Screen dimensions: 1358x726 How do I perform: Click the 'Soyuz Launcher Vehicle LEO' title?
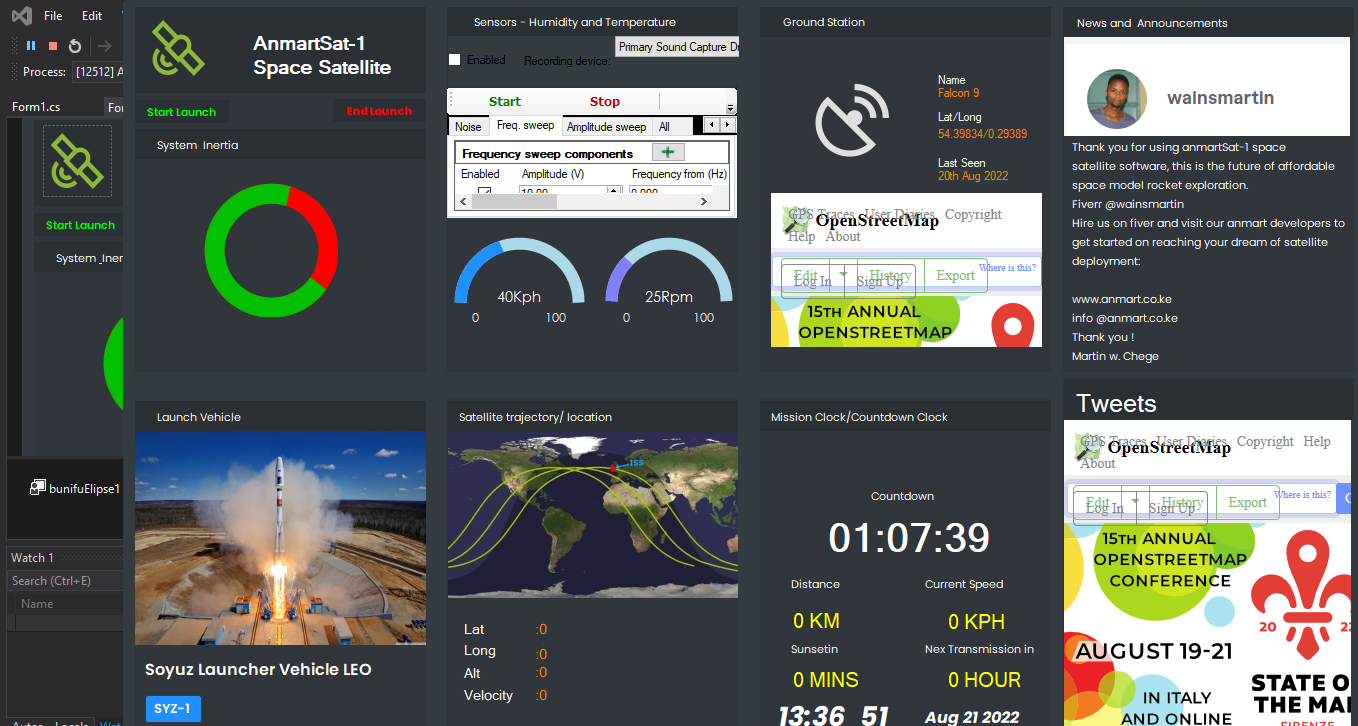(258, 670)
